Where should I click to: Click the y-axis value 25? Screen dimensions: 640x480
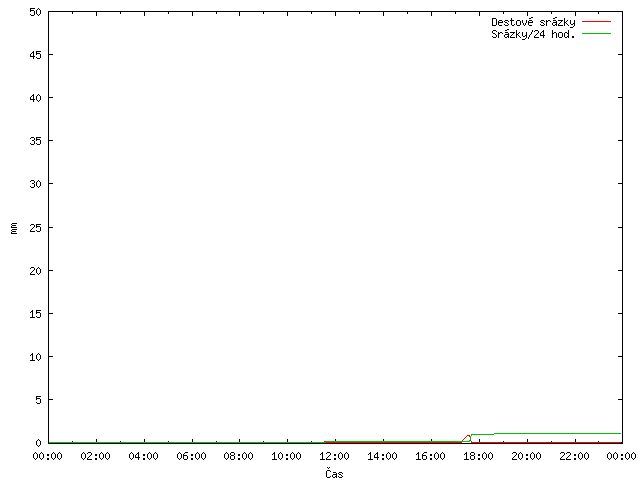coord(36,228)
